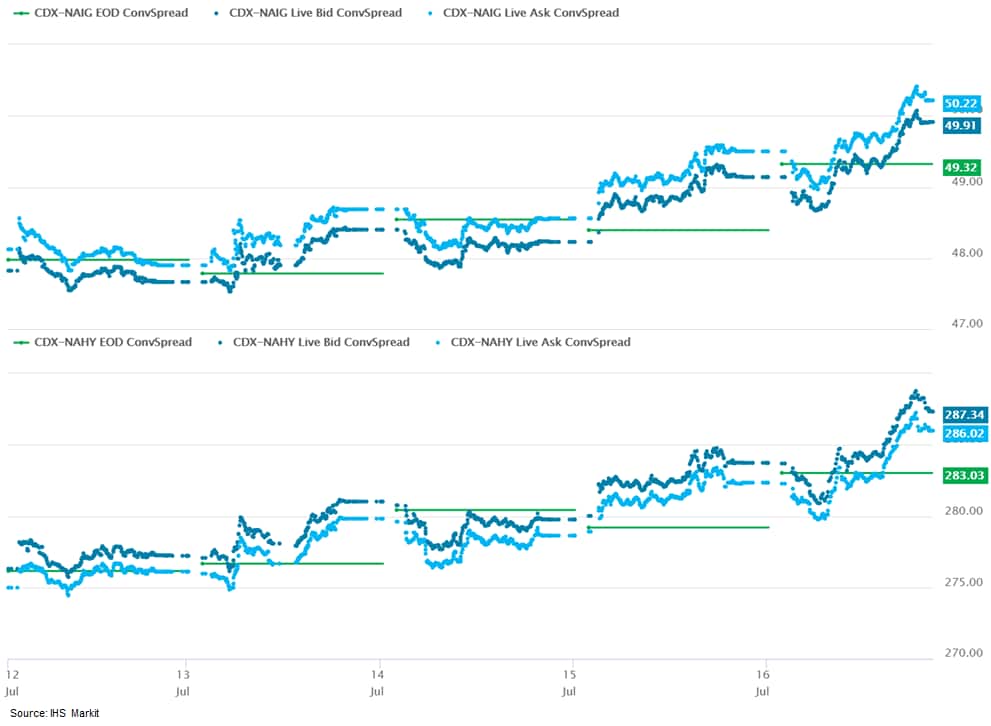Toggle the CDX-NAHY EOD ConvSpread legend series

click(102, 342)
